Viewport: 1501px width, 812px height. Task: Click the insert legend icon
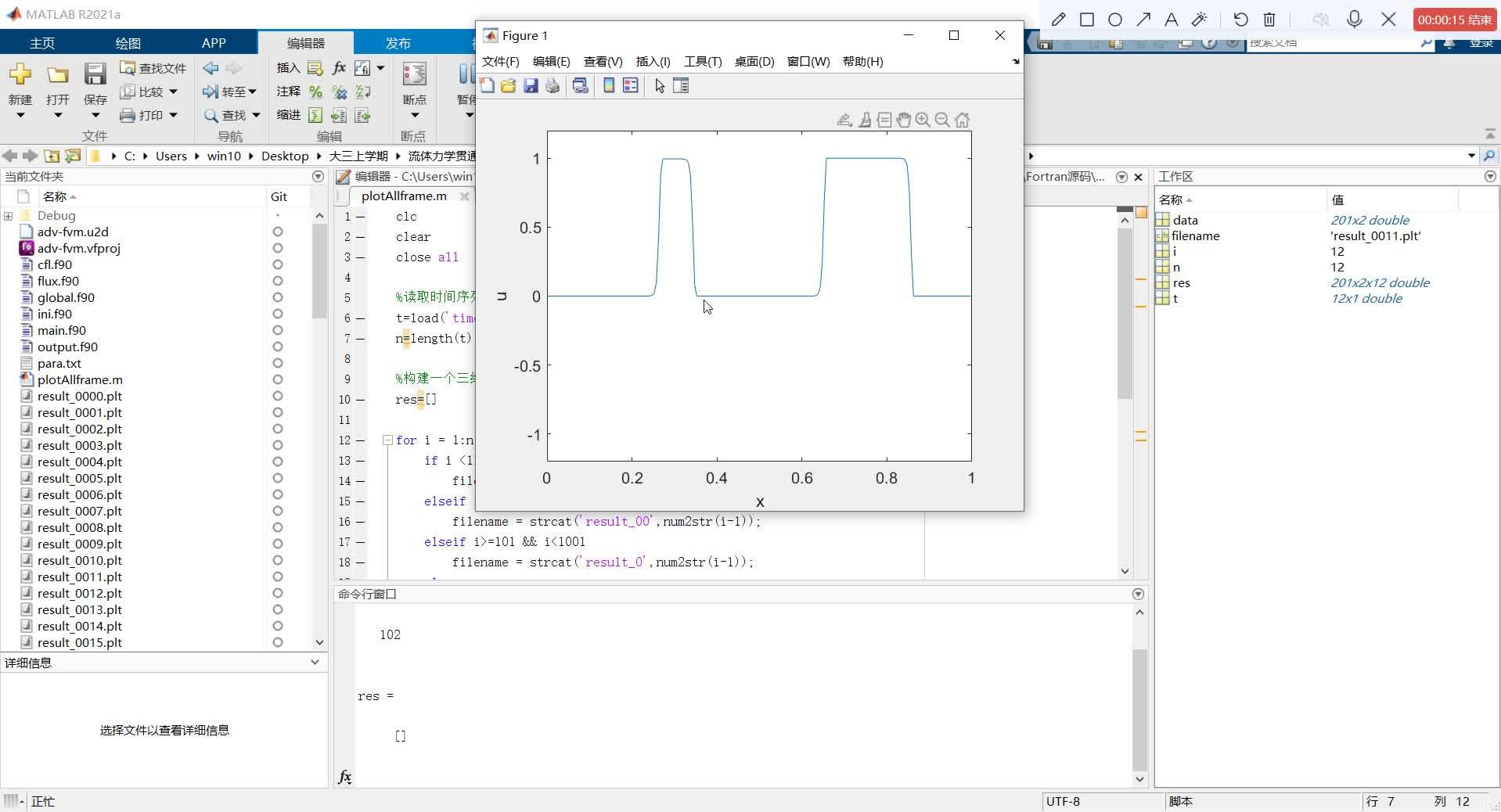(x=630, y=86)
